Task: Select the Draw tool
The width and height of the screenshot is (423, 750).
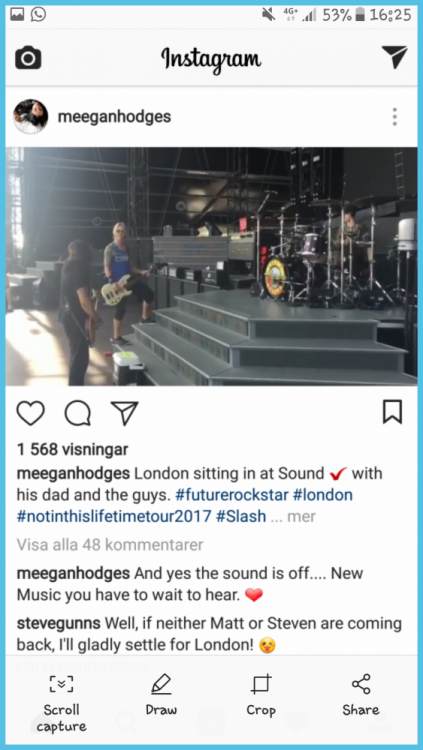Action: 161,695
